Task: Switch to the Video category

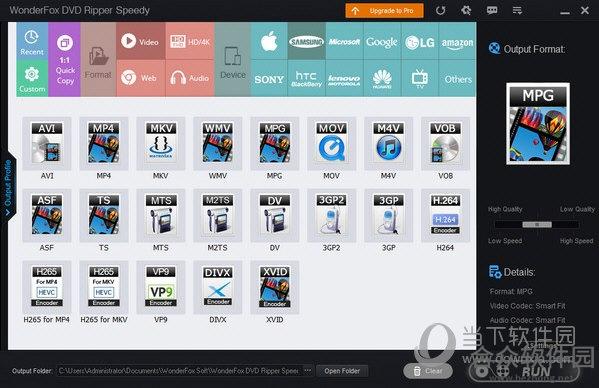Action: tap(141, 41)
